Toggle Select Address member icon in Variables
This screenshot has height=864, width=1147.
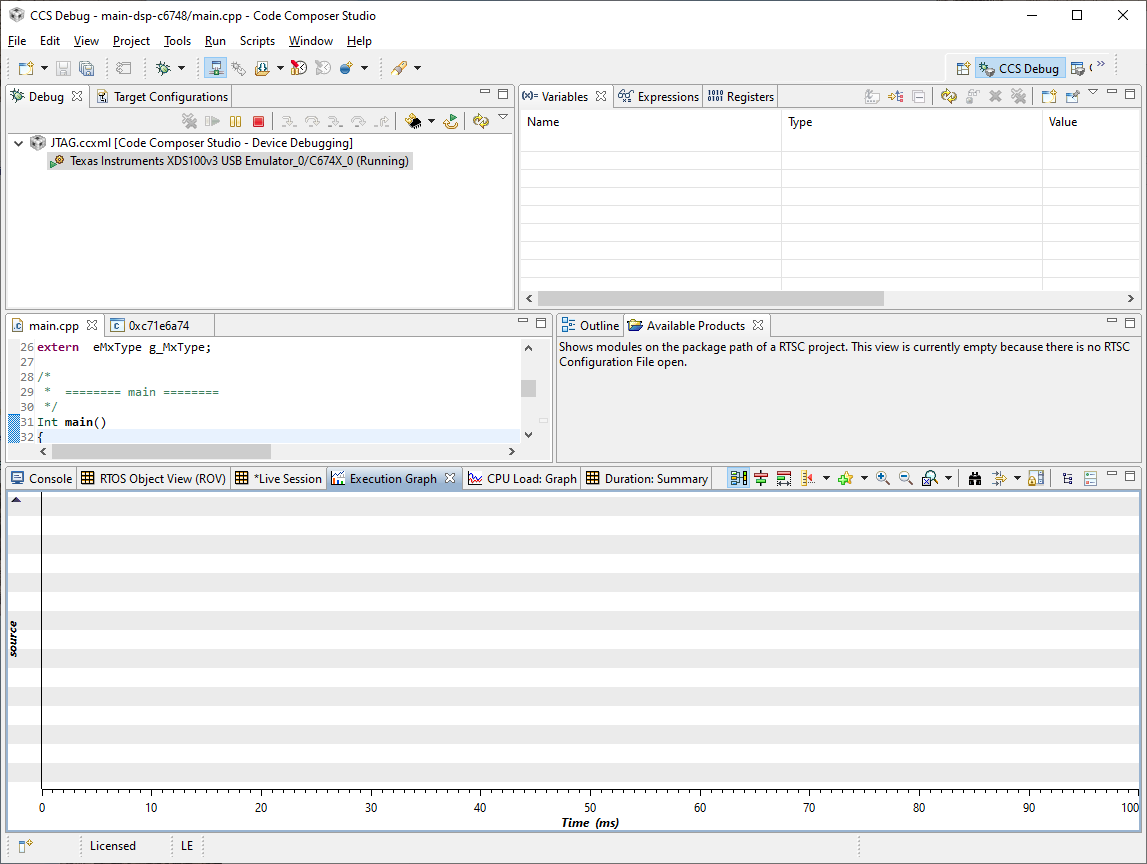[896, 96]
